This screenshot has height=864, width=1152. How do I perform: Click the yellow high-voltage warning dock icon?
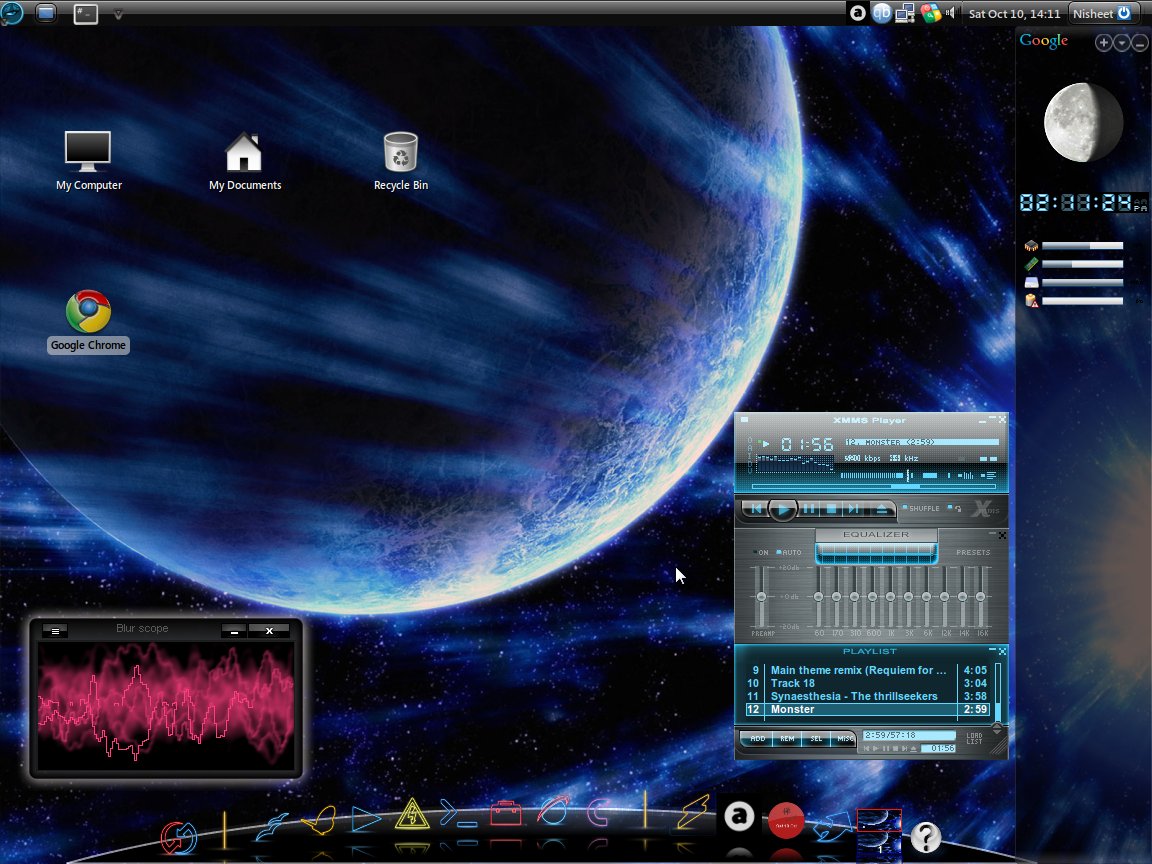click(412, 813)
